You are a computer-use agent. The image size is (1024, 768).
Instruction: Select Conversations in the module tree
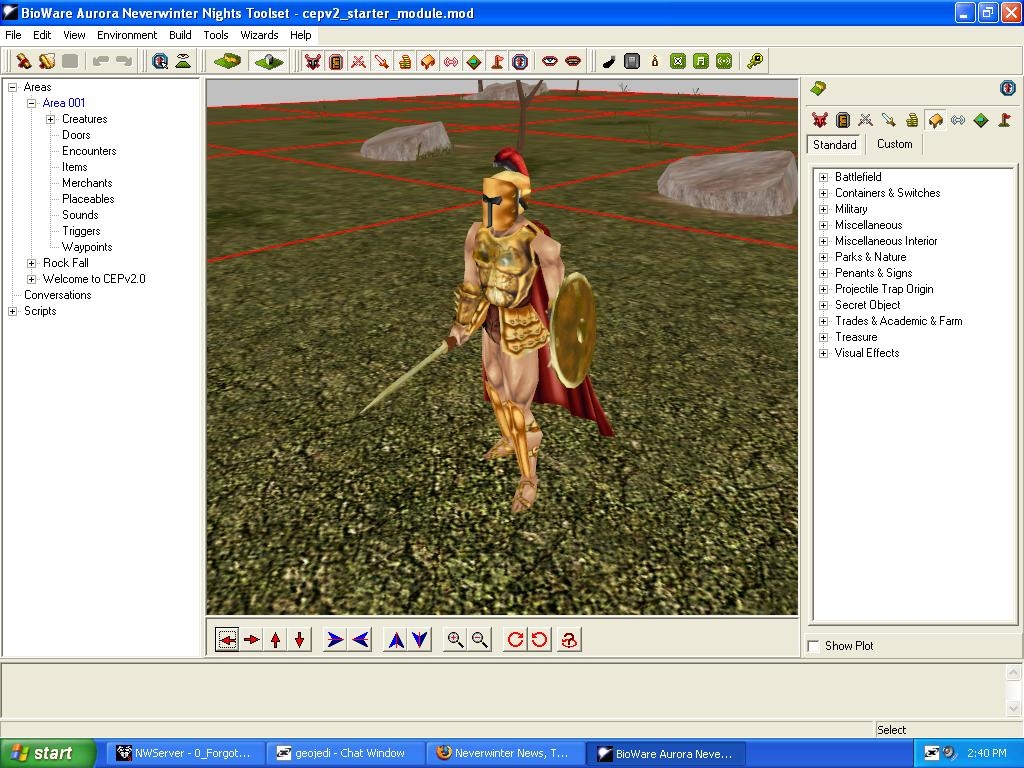coord(57,295)
